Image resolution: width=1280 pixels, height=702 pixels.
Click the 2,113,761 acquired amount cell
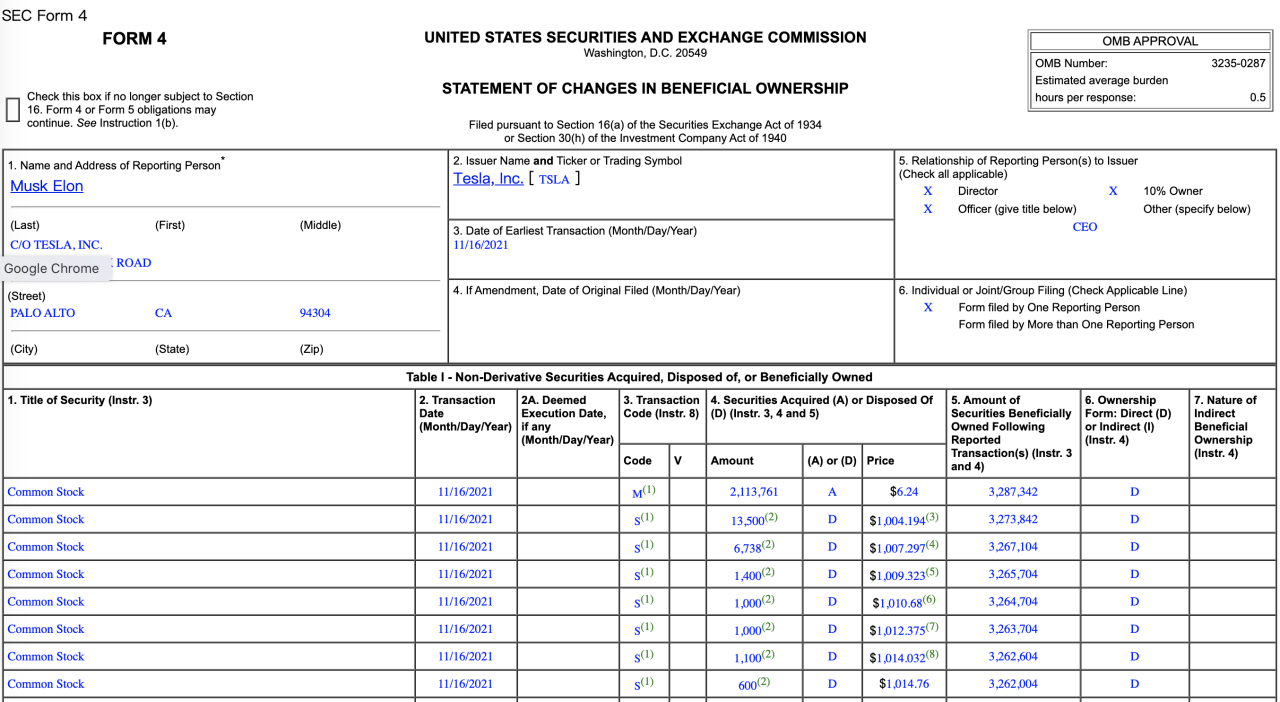point(754,492)
